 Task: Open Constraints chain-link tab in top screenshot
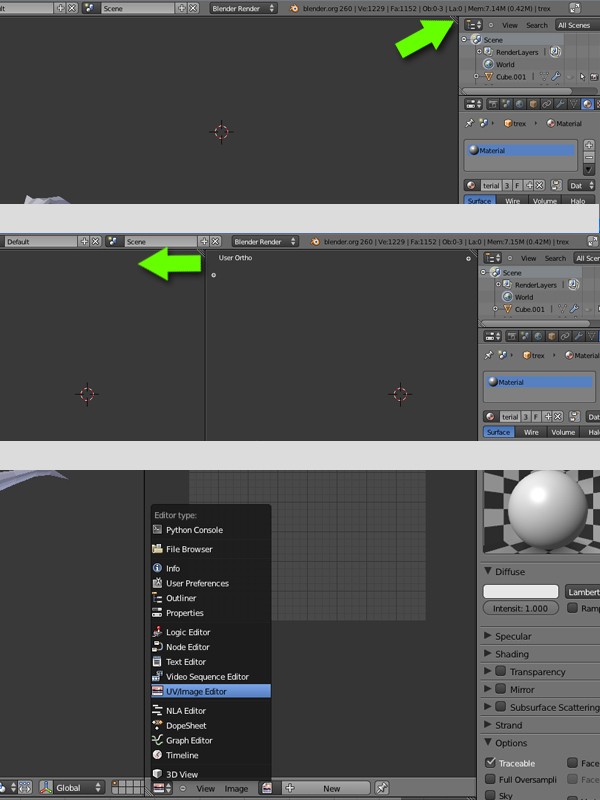(x=546, y=104)
